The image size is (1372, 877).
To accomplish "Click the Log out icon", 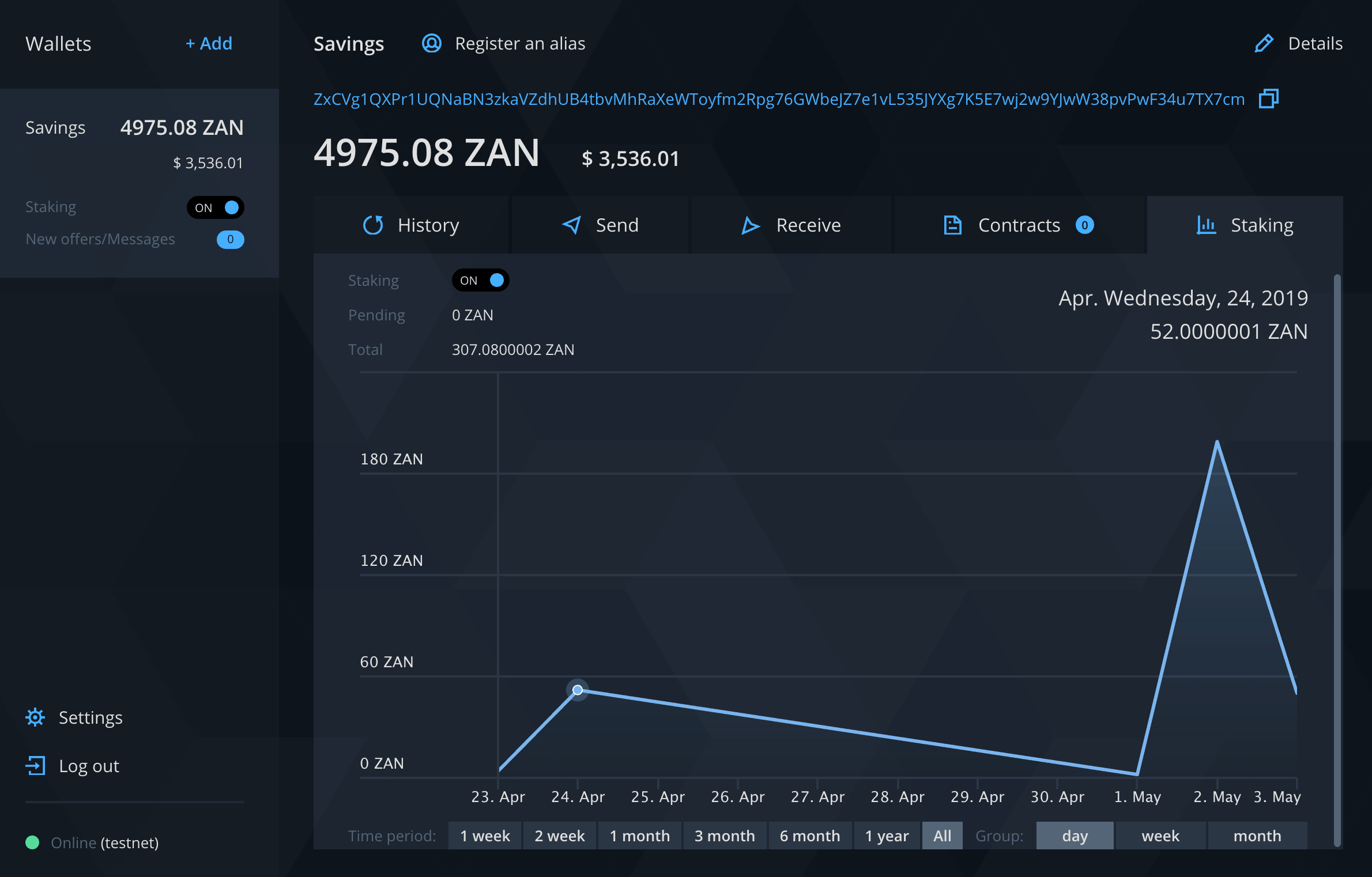I will (36, 765).
